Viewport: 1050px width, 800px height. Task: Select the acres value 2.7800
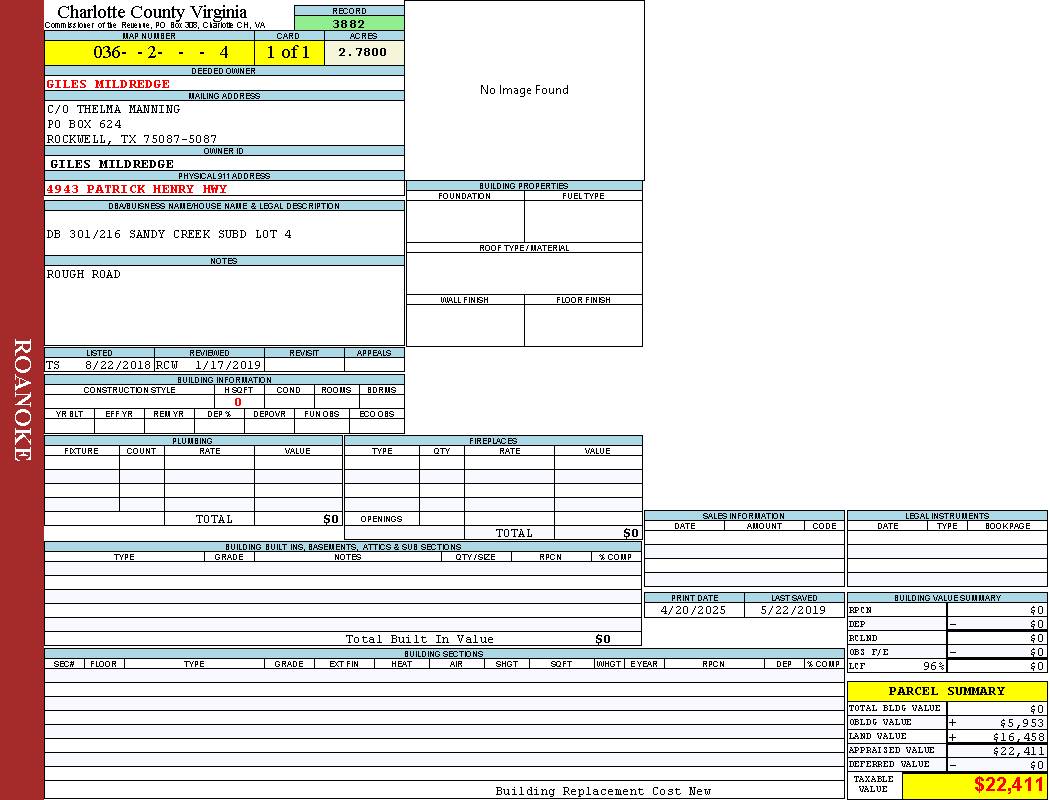coord(363,53)
